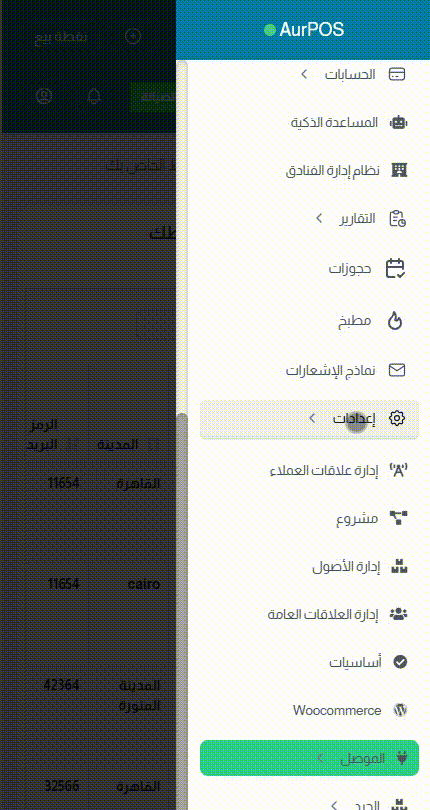
Task: Click the essentials checkmark badge icon
Action: point(400,662)
